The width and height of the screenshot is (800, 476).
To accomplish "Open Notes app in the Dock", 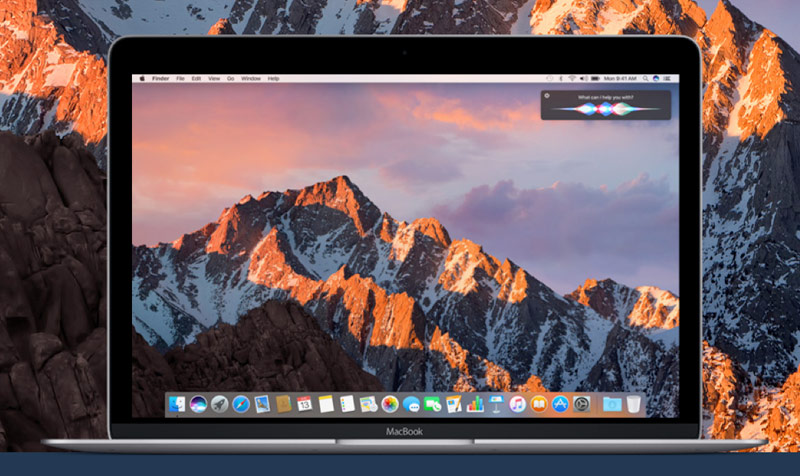I will pos(326,405).
